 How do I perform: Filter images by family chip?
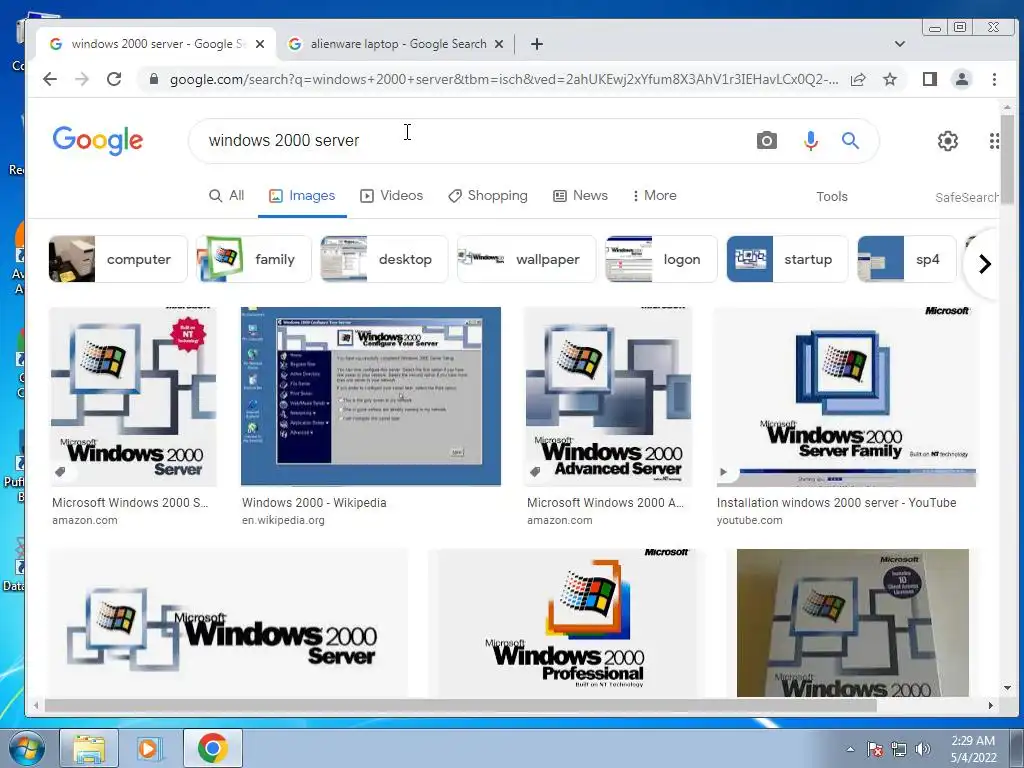pos(254,259)
